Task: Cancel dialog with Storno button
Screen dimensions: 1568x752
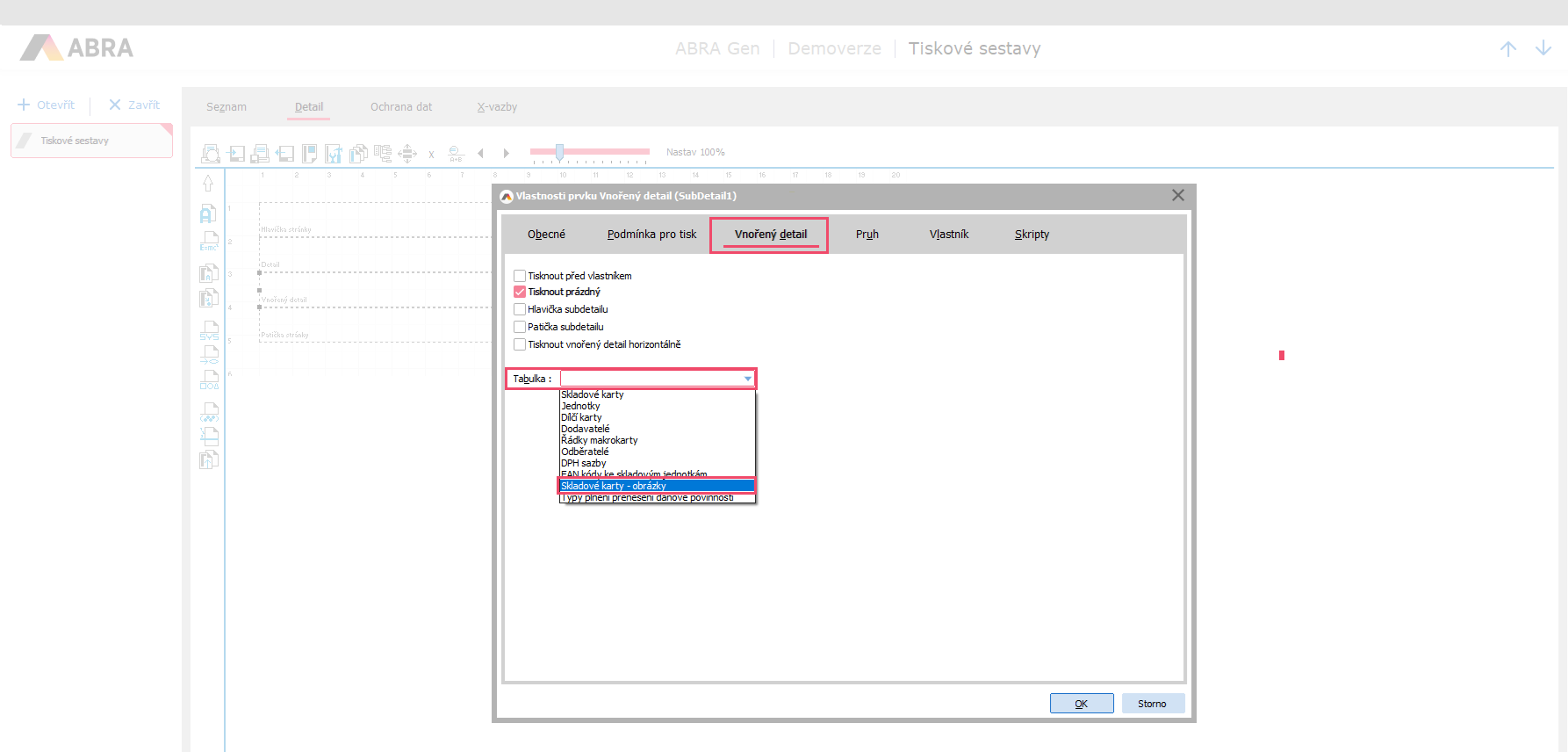Action: [x=1153, y=704]
